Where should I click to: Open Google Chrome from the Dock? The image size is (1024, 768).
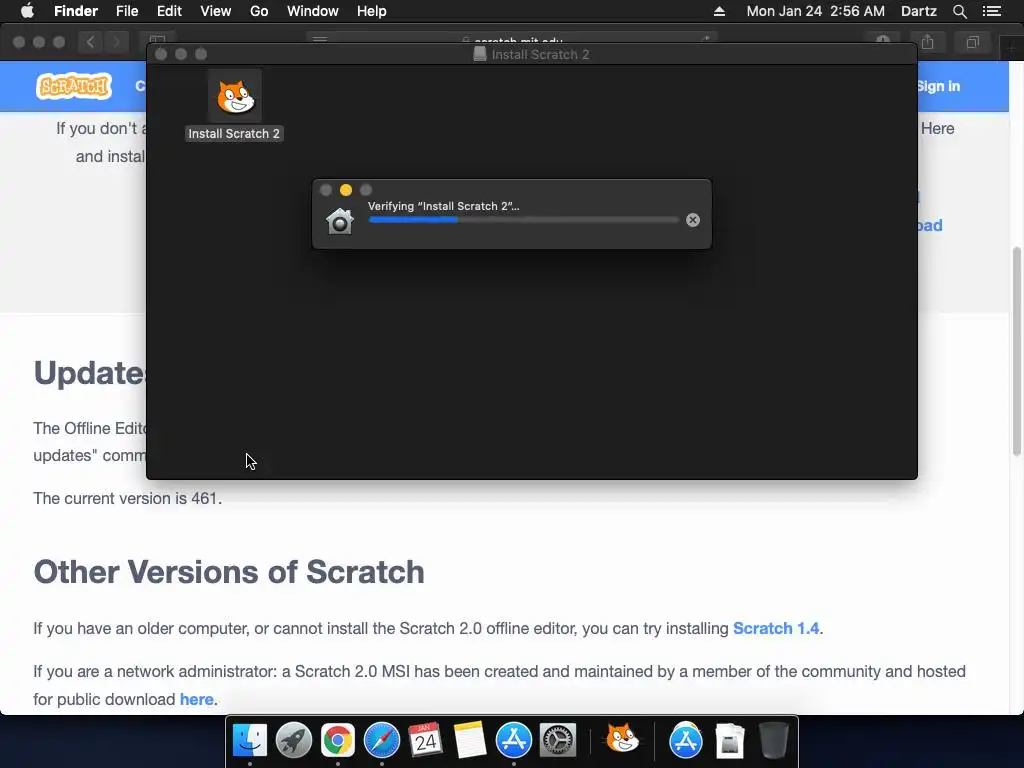coord(338,741)
